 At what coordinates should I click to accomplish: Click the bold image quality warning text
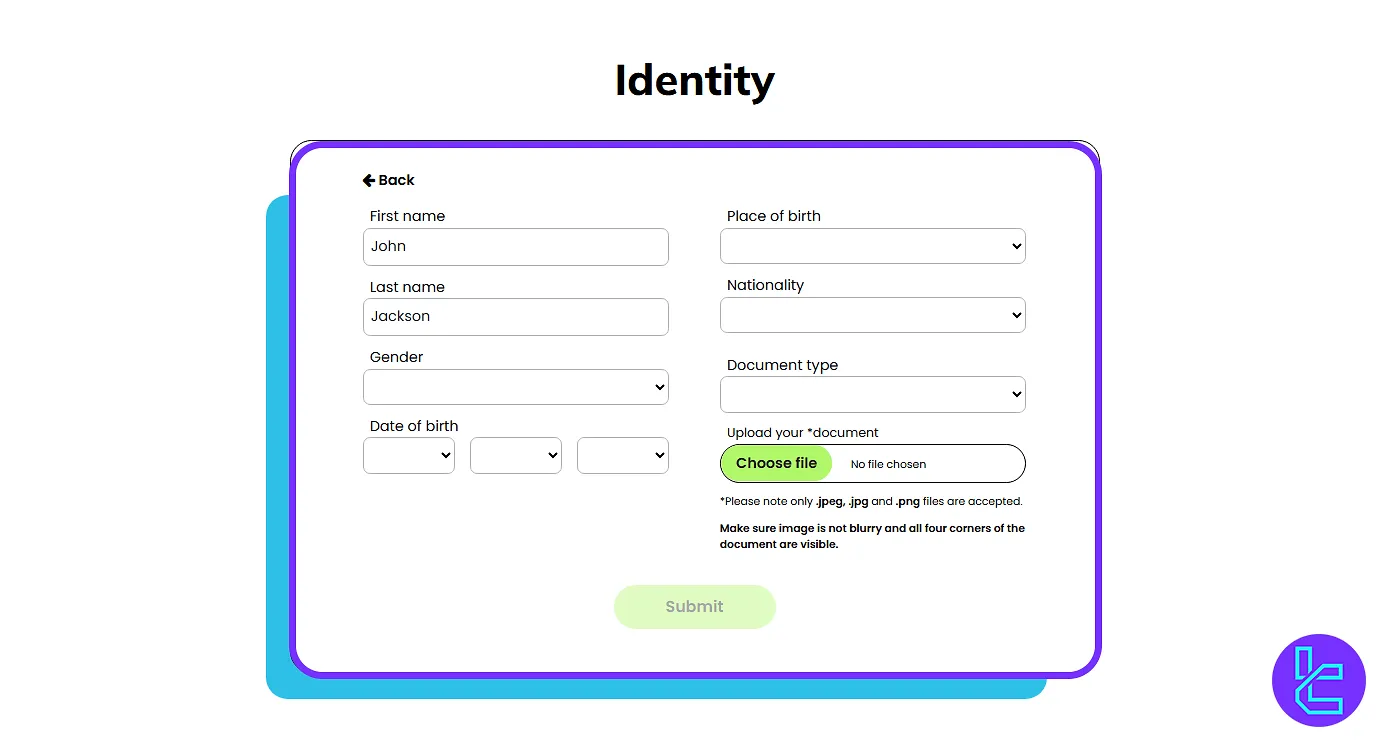(x=872, y=535)
